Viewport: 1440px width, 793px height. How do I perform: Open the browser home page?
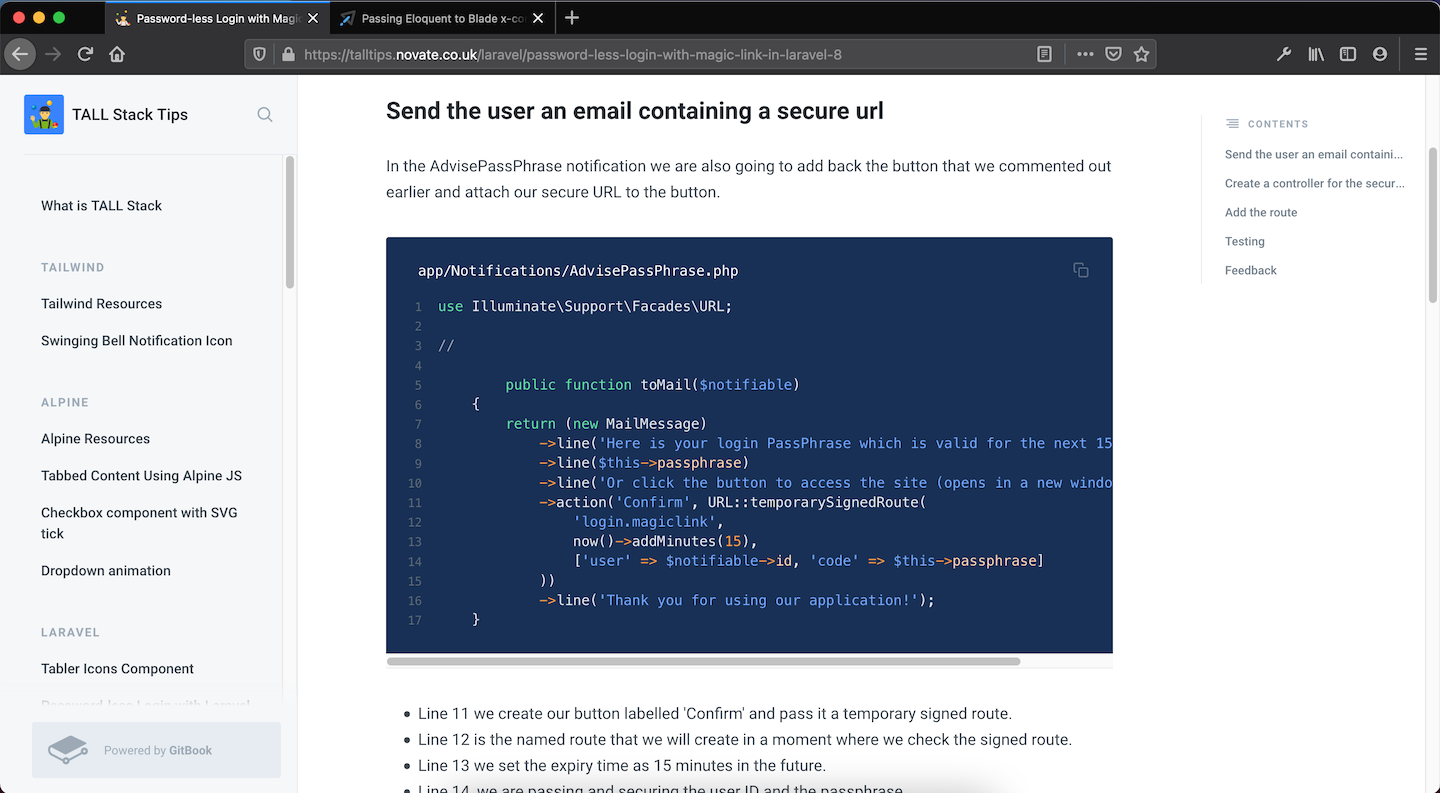pyautogui.click(x=117, y=54)
